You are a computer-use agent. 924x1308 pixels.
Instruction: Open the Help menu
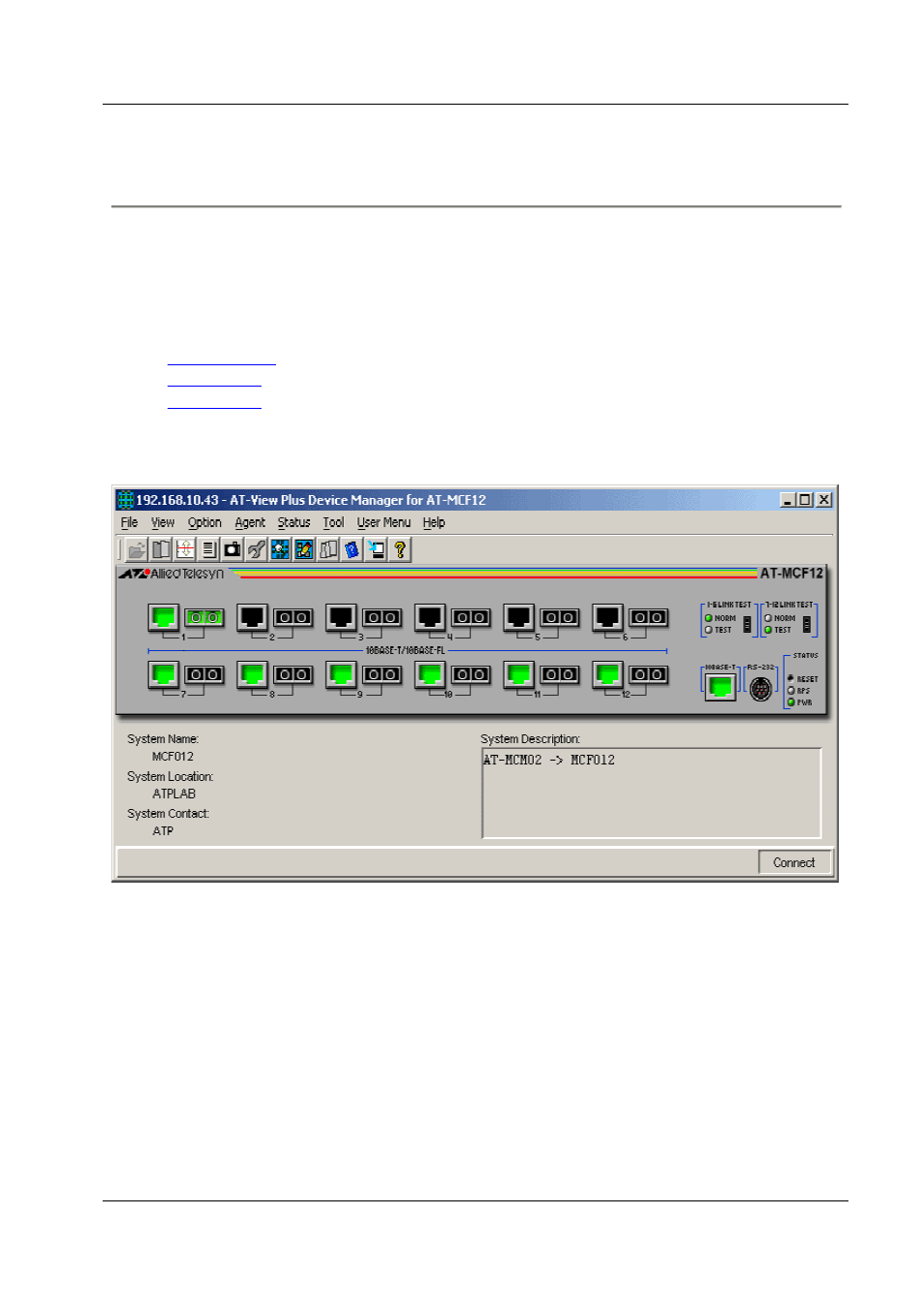tap(434, 522)
